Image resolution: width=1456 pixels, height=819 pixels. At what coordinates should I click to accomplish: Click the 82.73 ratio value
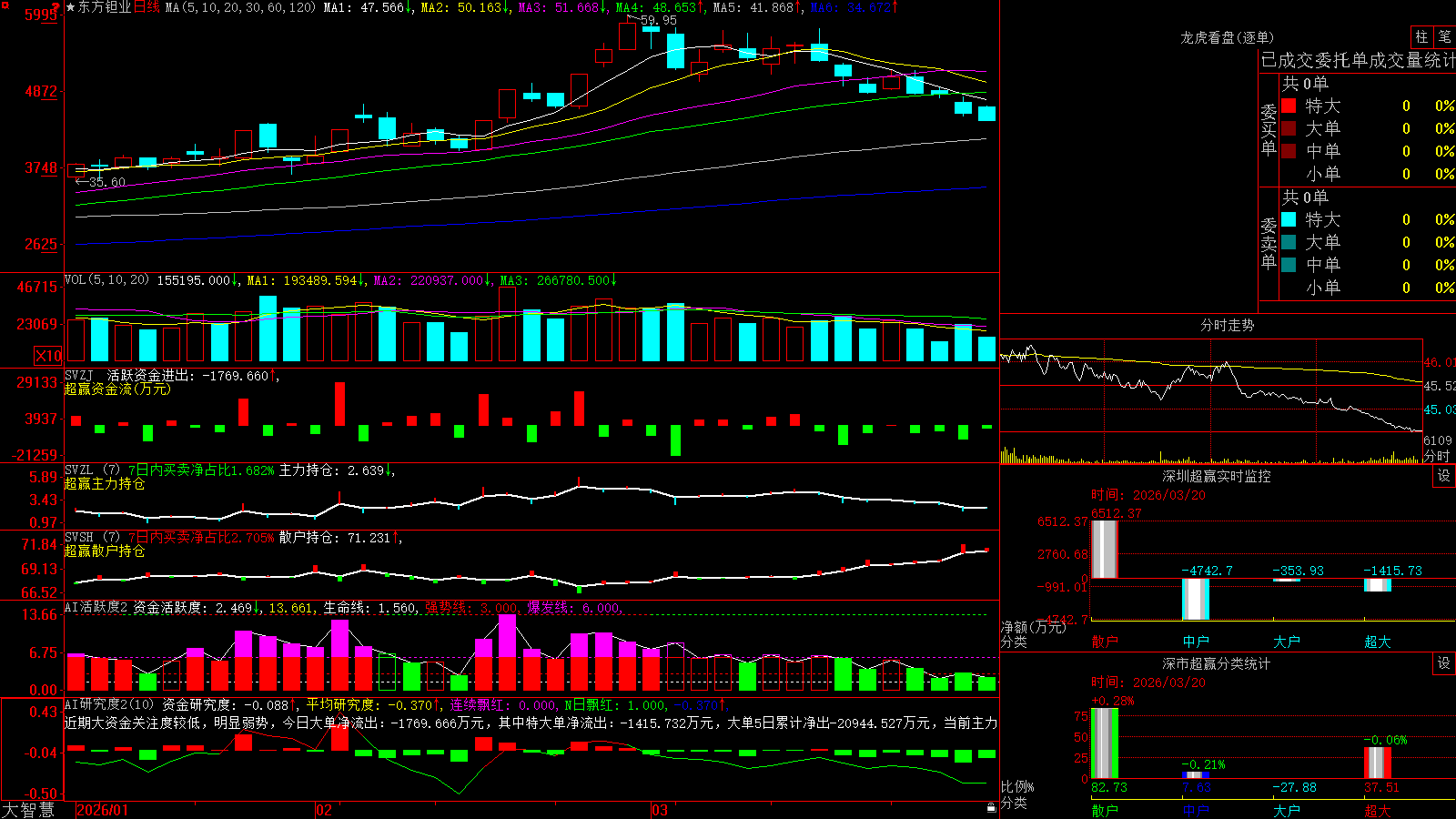[1109, 787]
